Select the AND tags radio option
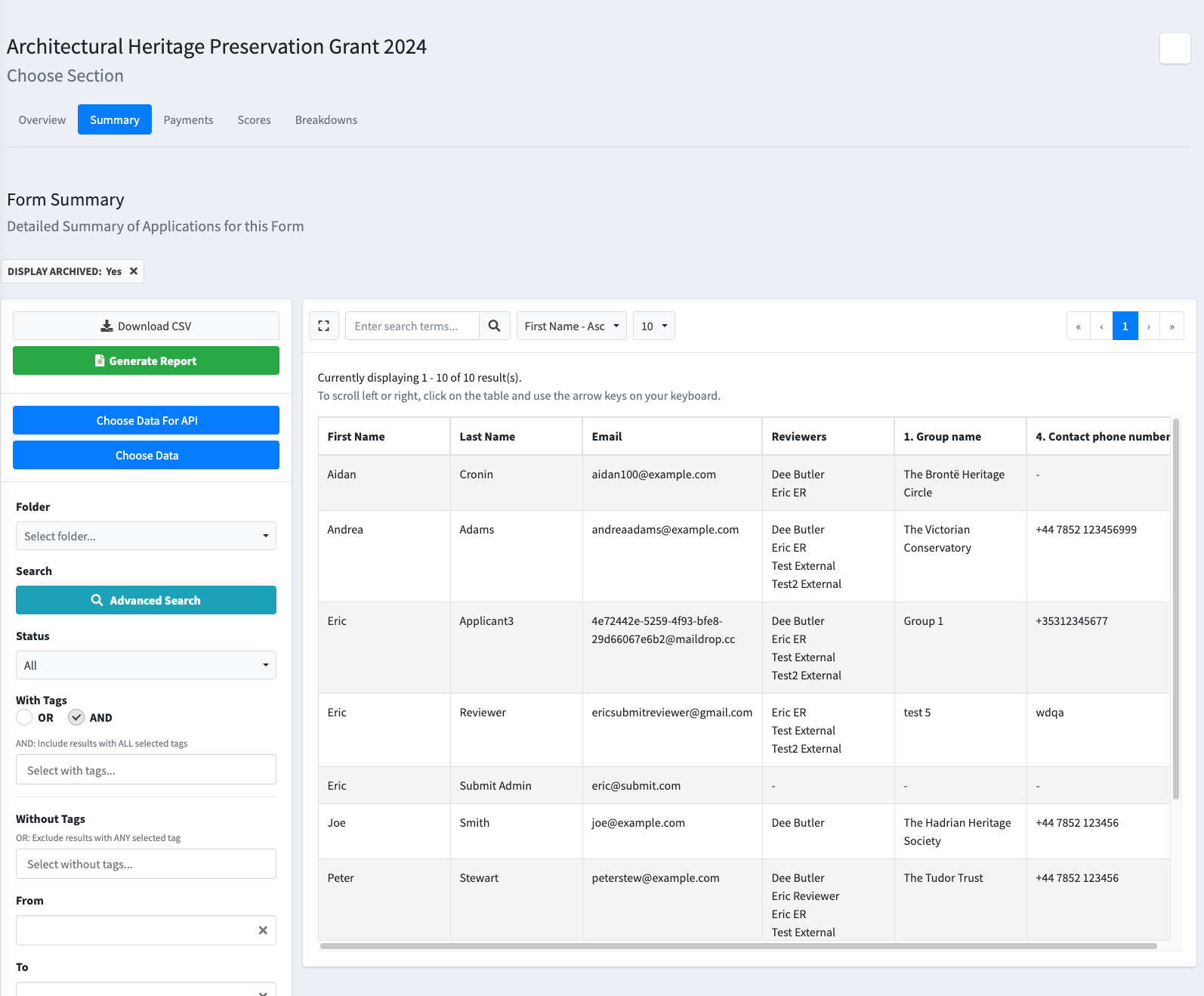Image resolution: width=1204 pixels, height=996 pixels. tap(76, 718)
